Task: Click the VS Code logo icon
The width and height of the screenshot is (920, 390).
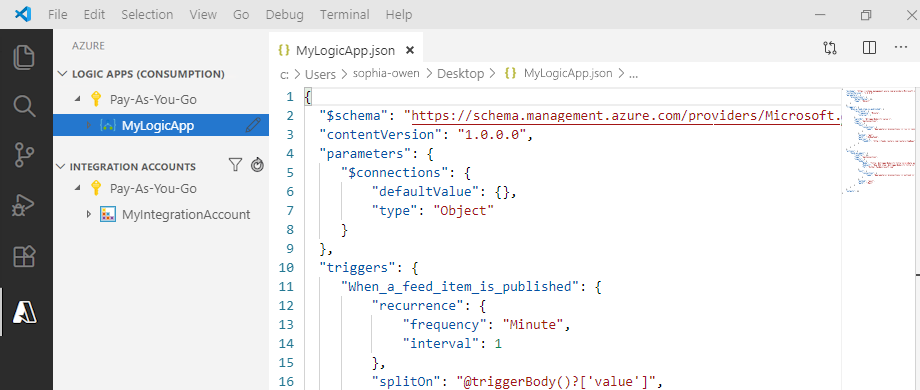Action: click(23, 14)
